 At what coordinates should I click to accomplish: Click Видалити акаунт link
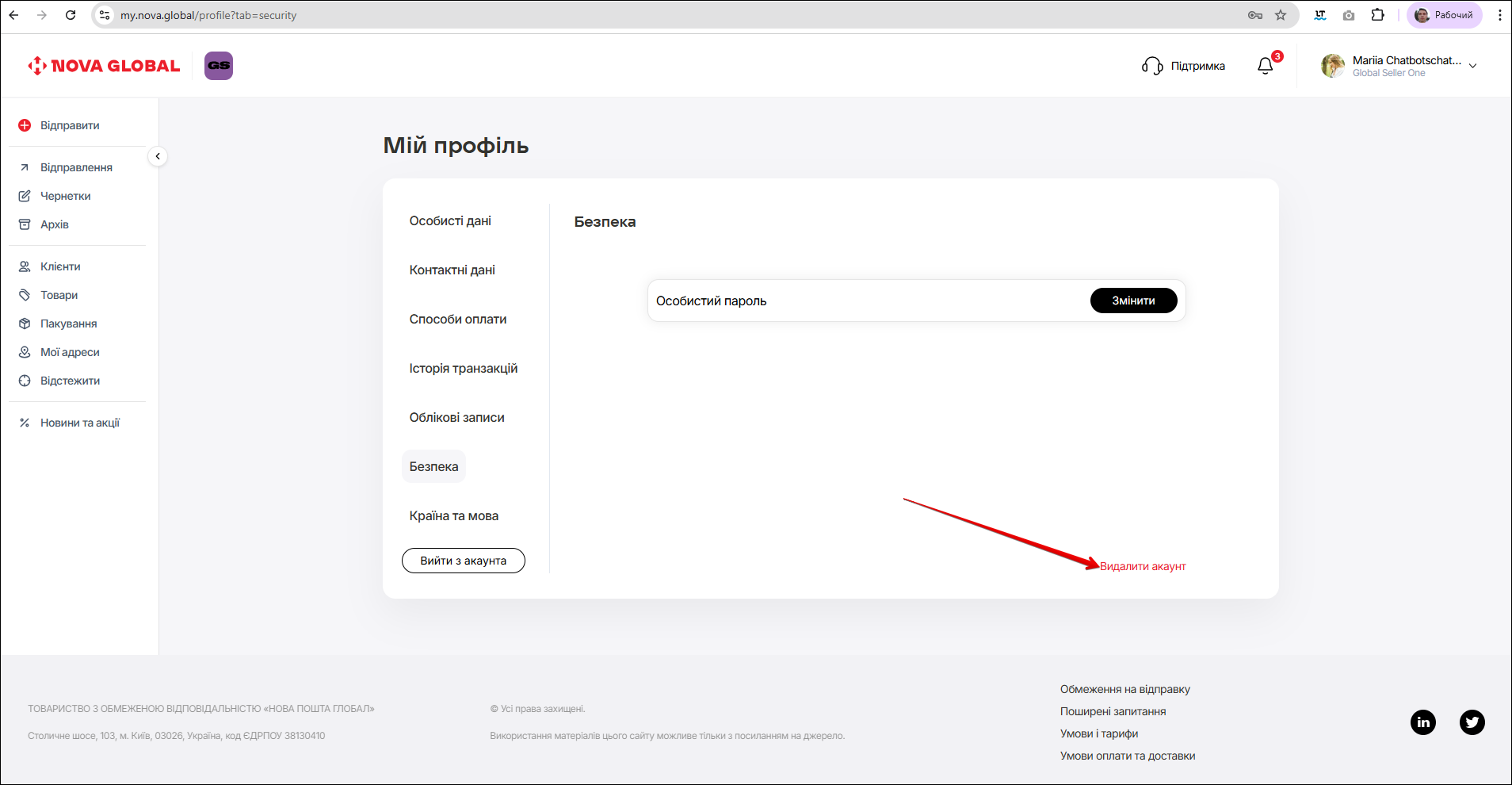[1143, 566]
